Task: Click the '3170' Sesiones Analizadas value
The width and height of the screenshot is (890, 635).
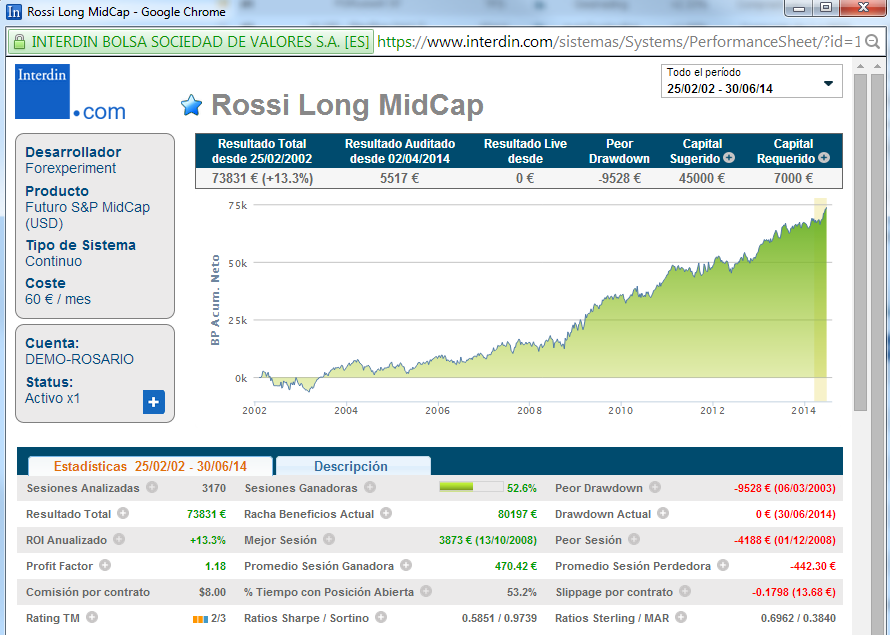Action: (x=213, y=488)
